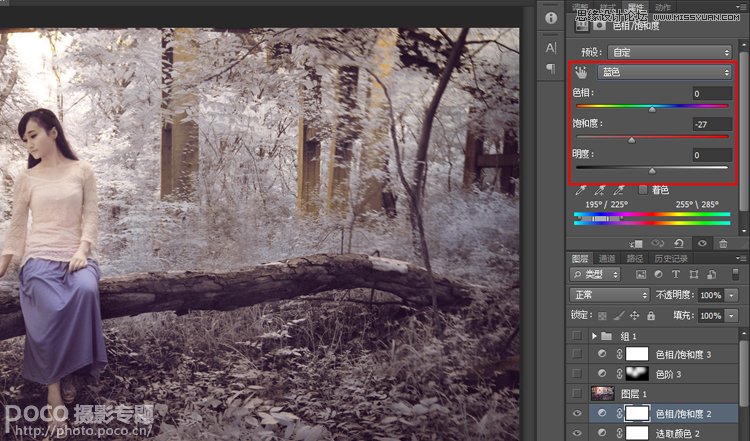Image resolution: width=750 pixels, height=441 pixels.
Task: Hide the 色相/饱和度 2 layer
Action: click(x=576, y=412)
